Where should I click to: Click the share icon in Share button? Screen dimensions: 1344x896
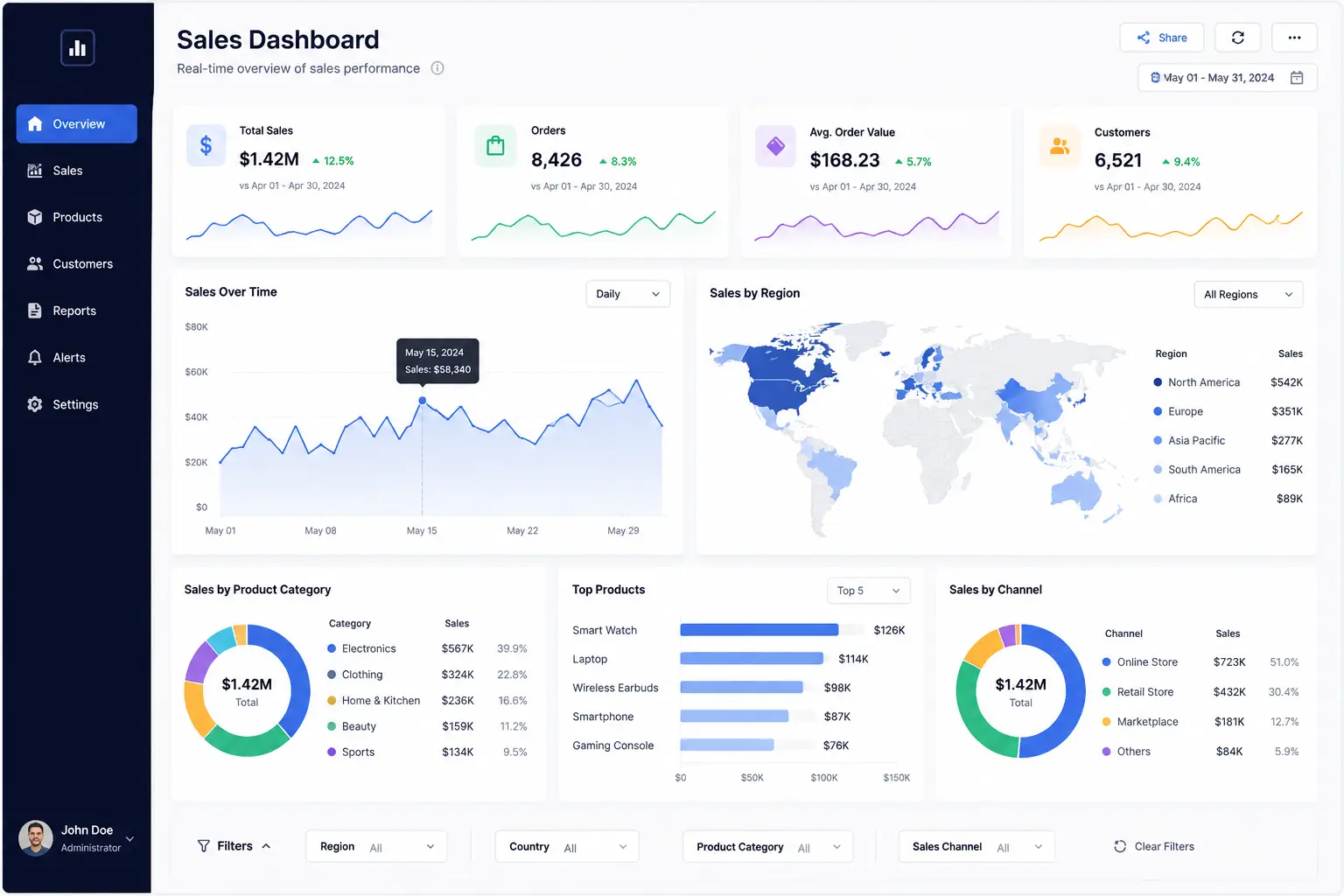pos(1144,38)
